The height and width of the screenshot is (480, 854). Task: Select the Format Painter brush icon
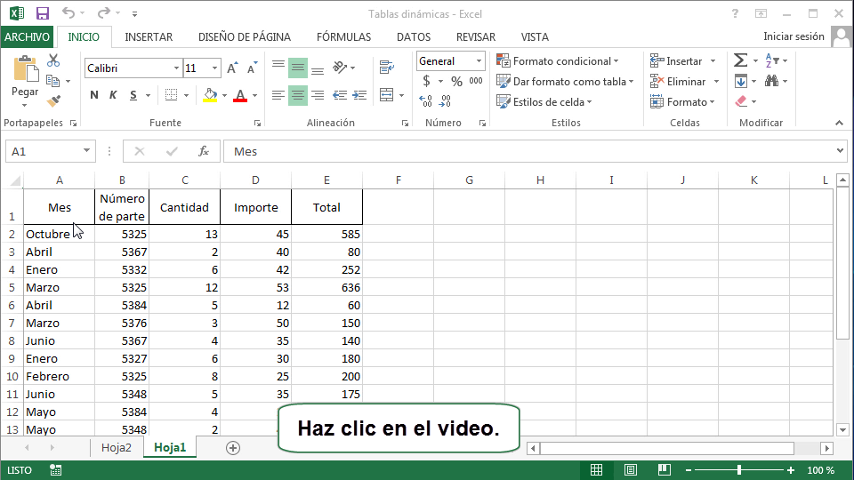[x=53, y=101]
